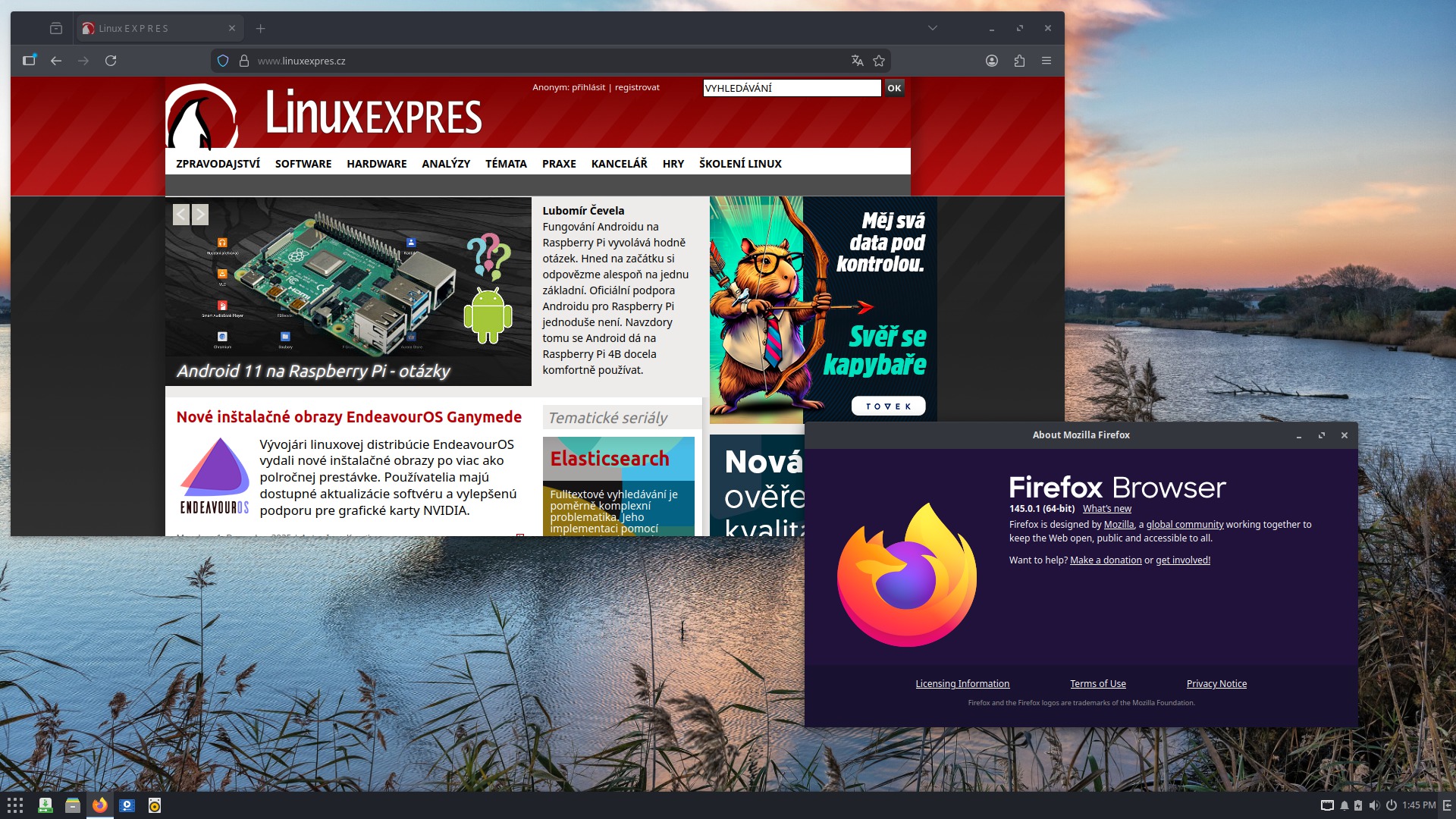Open the page translation icon
Image resolution: width=1456 pixels, height=819 pixels.
pos(857,61)
